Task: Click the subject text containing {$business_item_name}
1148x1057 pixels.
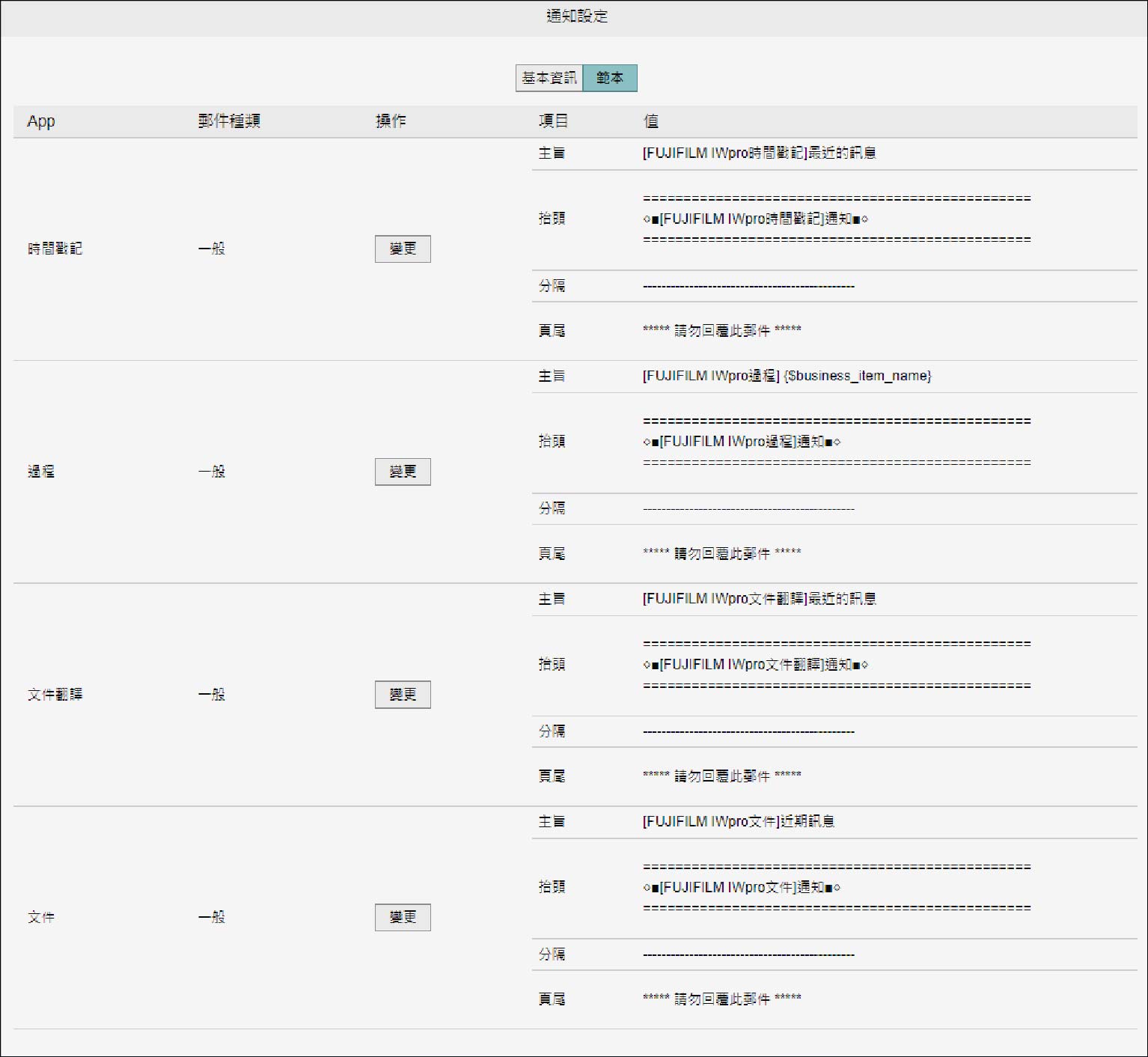Action: 787,376
